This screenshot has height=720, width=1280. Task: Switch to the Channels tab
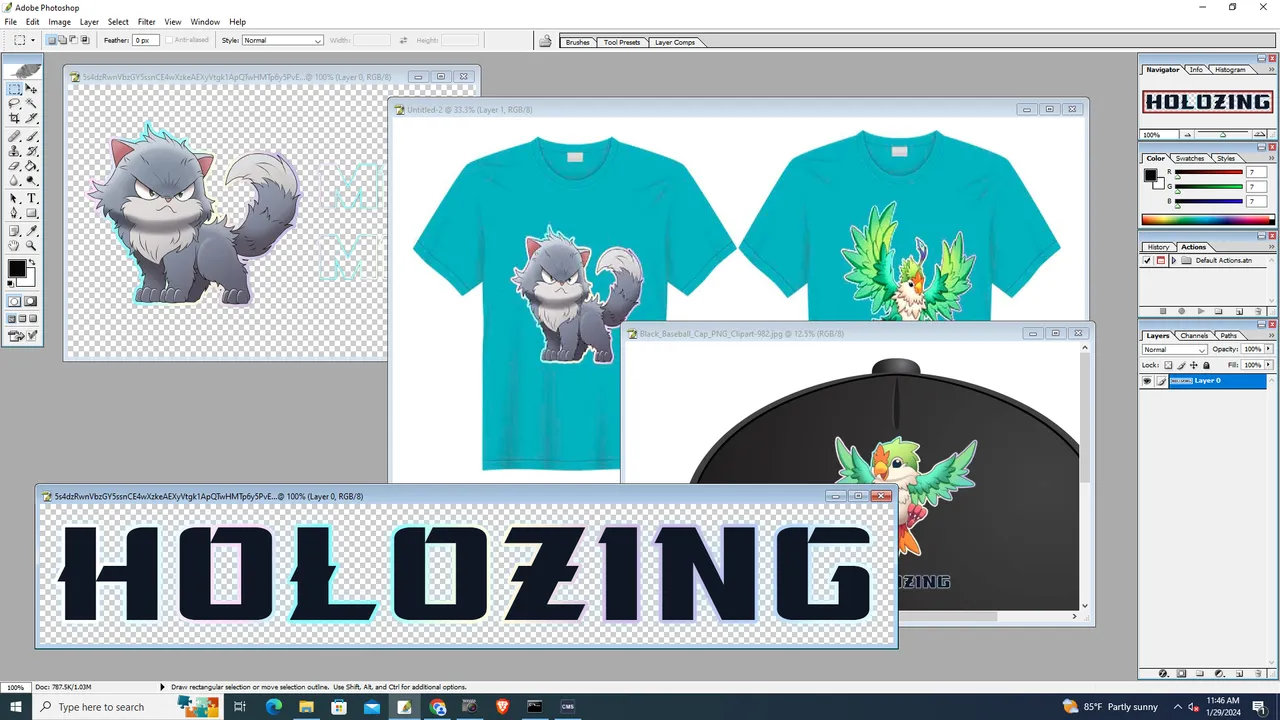click(x=1194, y=335)
